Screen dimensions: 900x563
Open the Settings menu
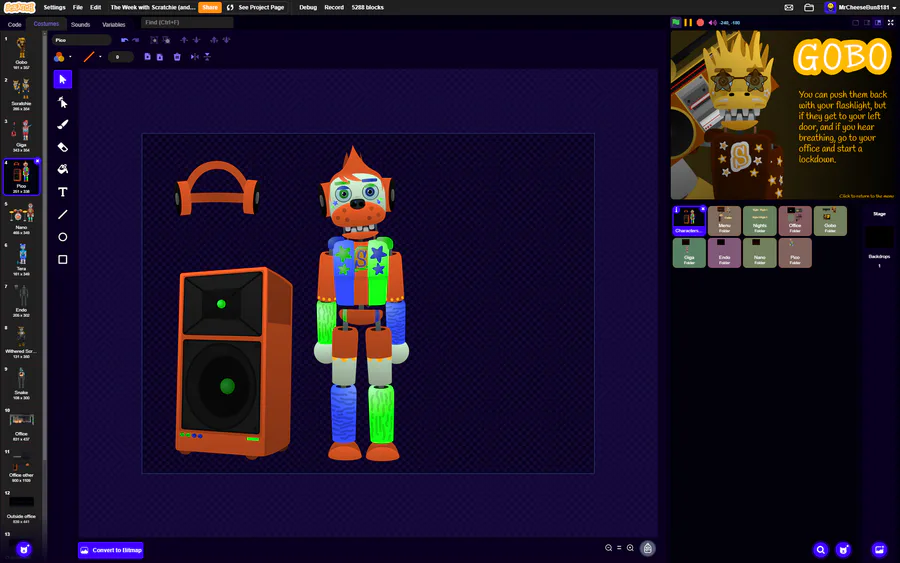coord(55,7)
